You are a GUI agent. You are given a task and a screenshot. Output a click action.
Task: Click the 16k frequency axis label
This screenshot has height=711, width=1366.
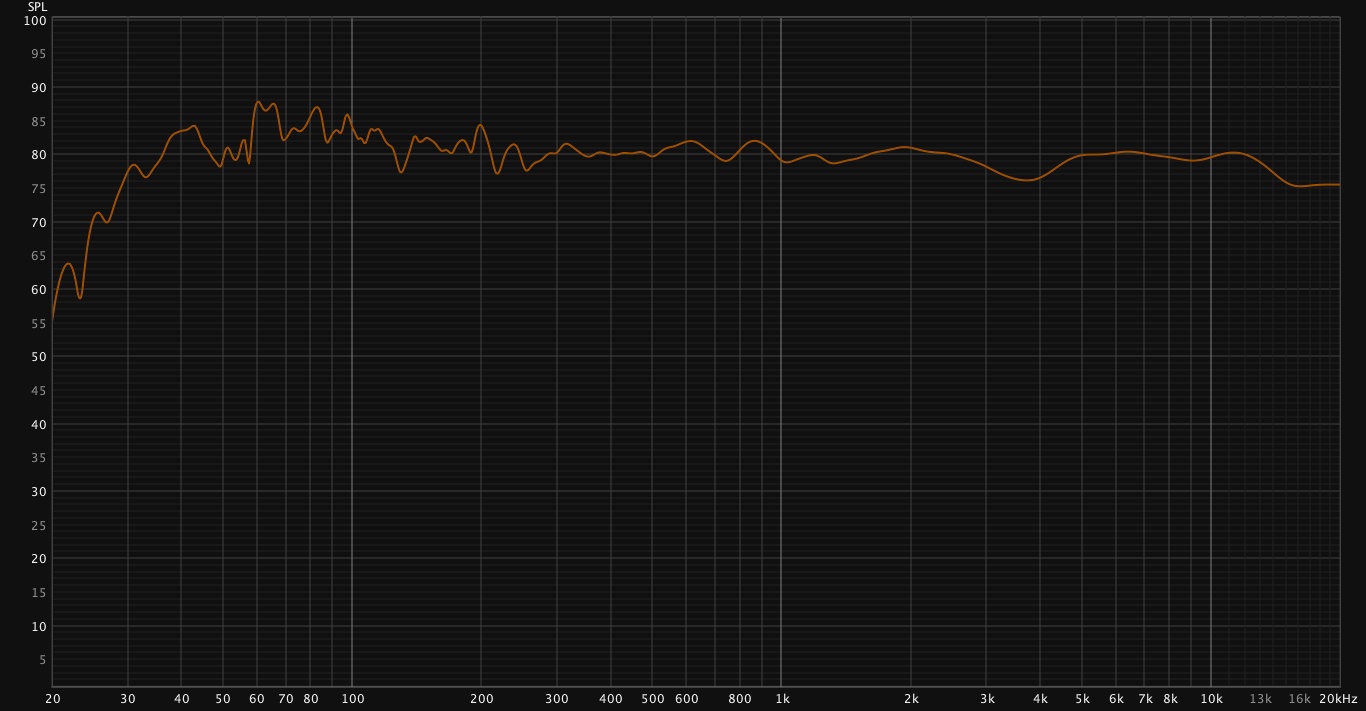[1299, 699]
